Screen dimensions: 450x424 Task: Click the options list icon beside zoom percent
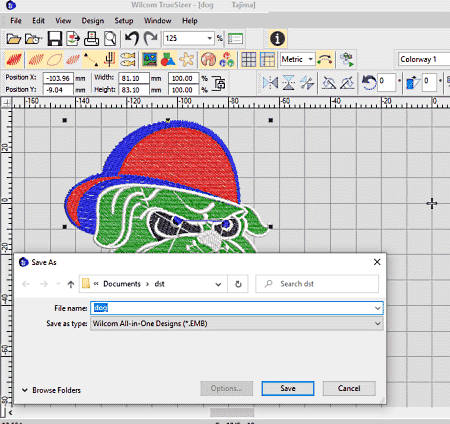point(235,39)
